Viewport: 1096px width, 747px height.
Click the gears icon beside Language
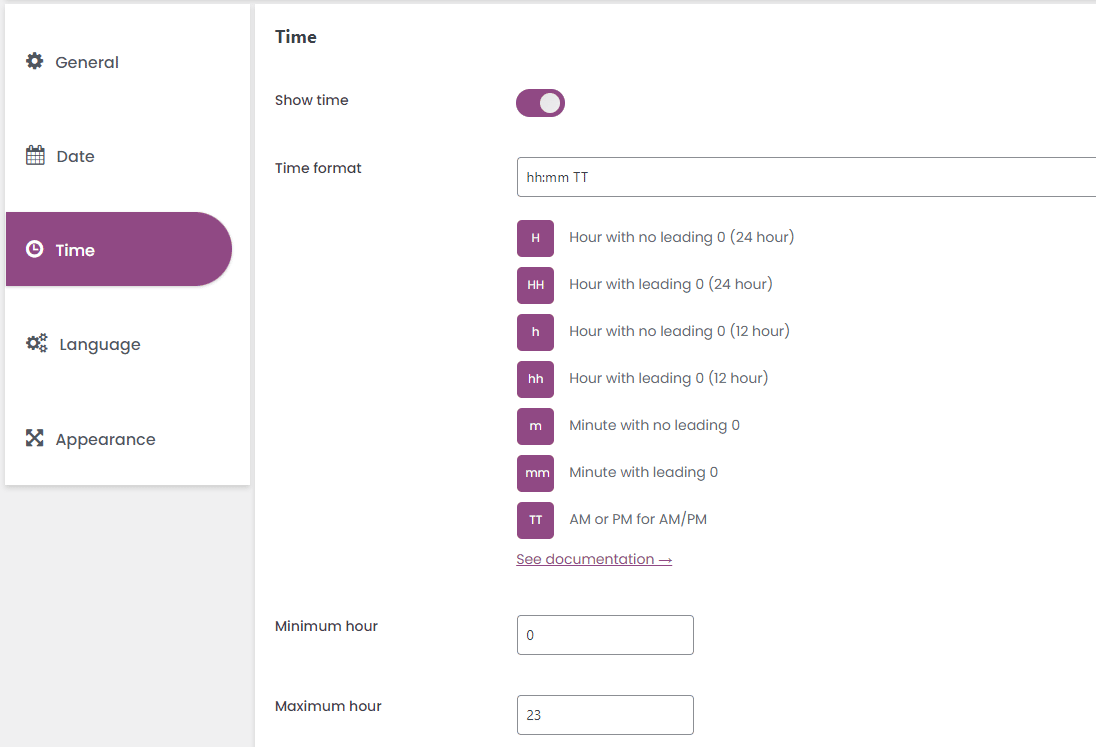pyautogui.click(x=35, y=343)
